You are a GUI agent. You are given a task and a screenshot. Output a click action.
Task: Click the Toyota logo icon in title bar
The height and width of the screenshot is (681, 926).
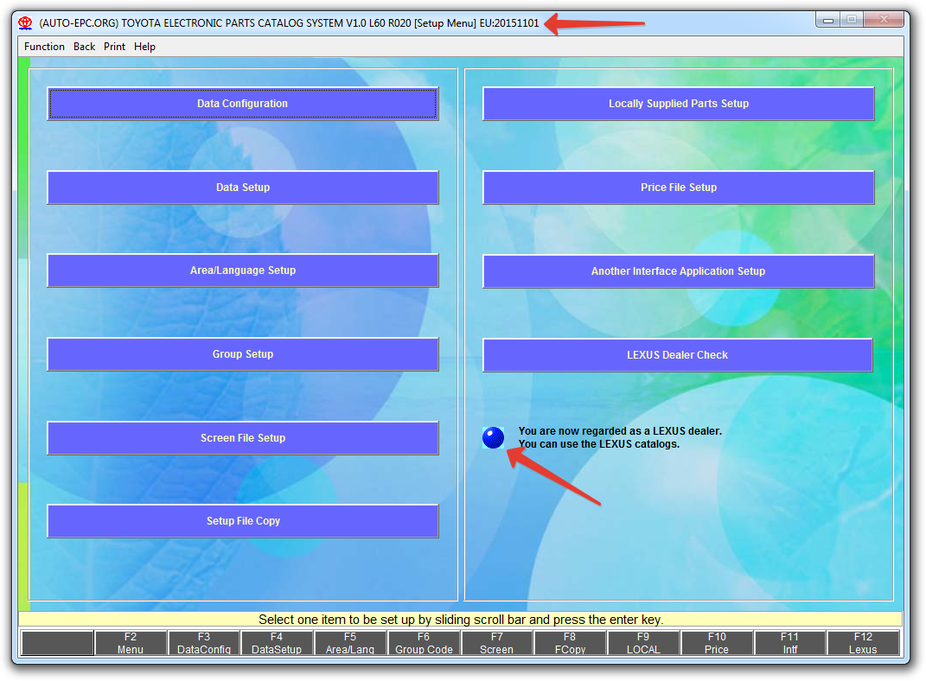25,23
